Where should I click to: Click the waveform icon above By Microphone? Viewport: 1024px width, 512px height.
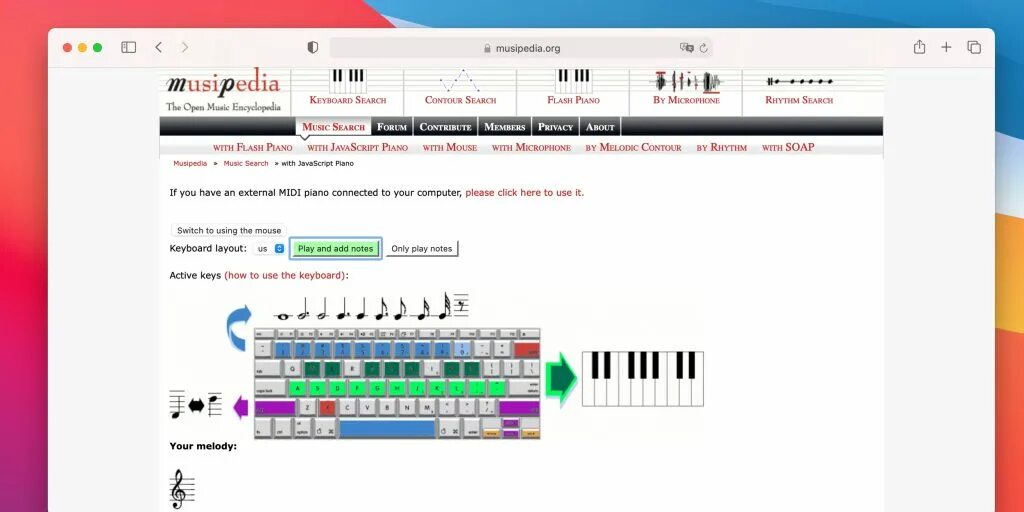pyautogui.click(x=686, y=82)
